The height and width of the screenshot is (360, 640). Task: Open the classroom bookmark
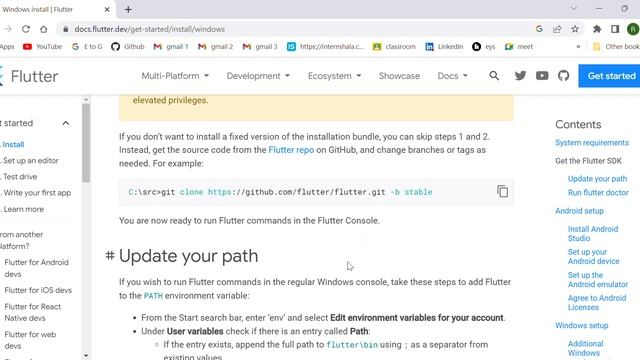pyautogui.click(x=394, y=47)
